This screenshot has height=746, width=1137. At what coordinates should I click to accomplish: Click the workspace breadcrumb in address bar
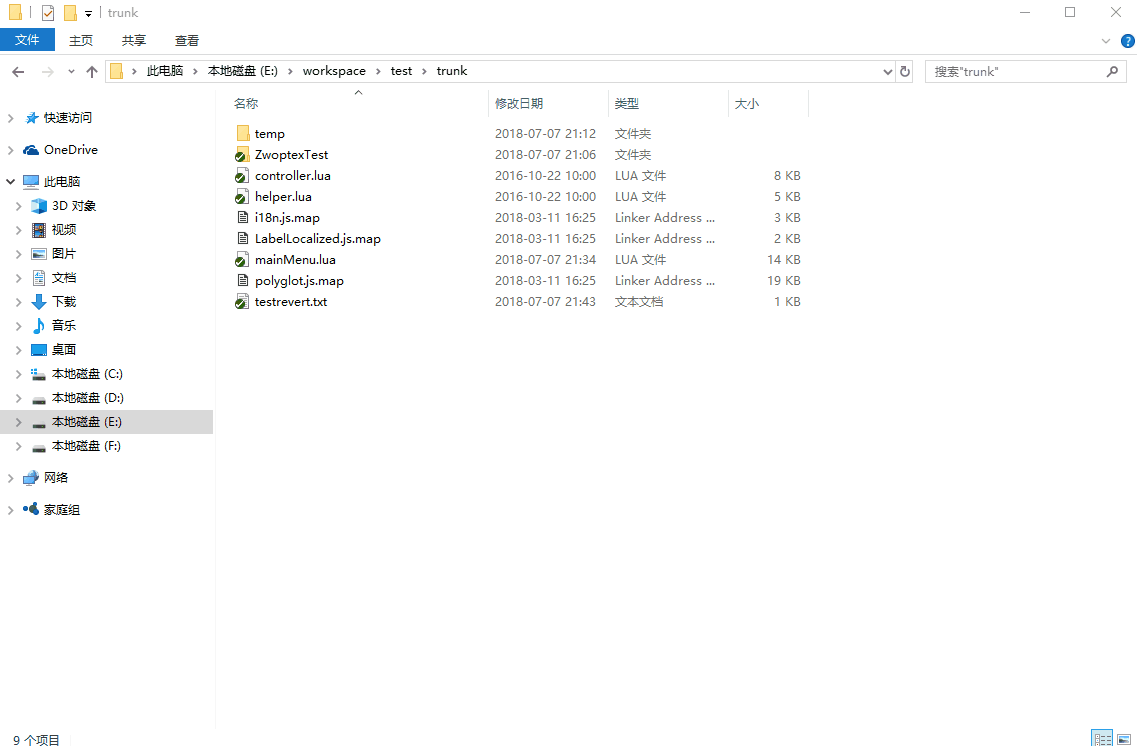click(334, 71)
